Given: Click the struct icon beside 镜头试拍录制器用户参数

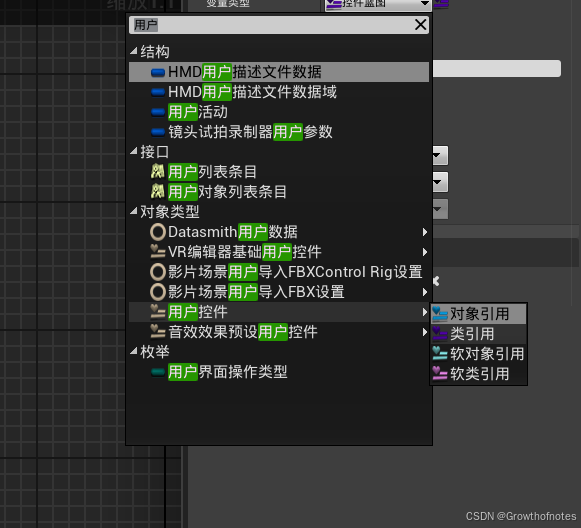Looking at the screenshot, I should [158, 132].
